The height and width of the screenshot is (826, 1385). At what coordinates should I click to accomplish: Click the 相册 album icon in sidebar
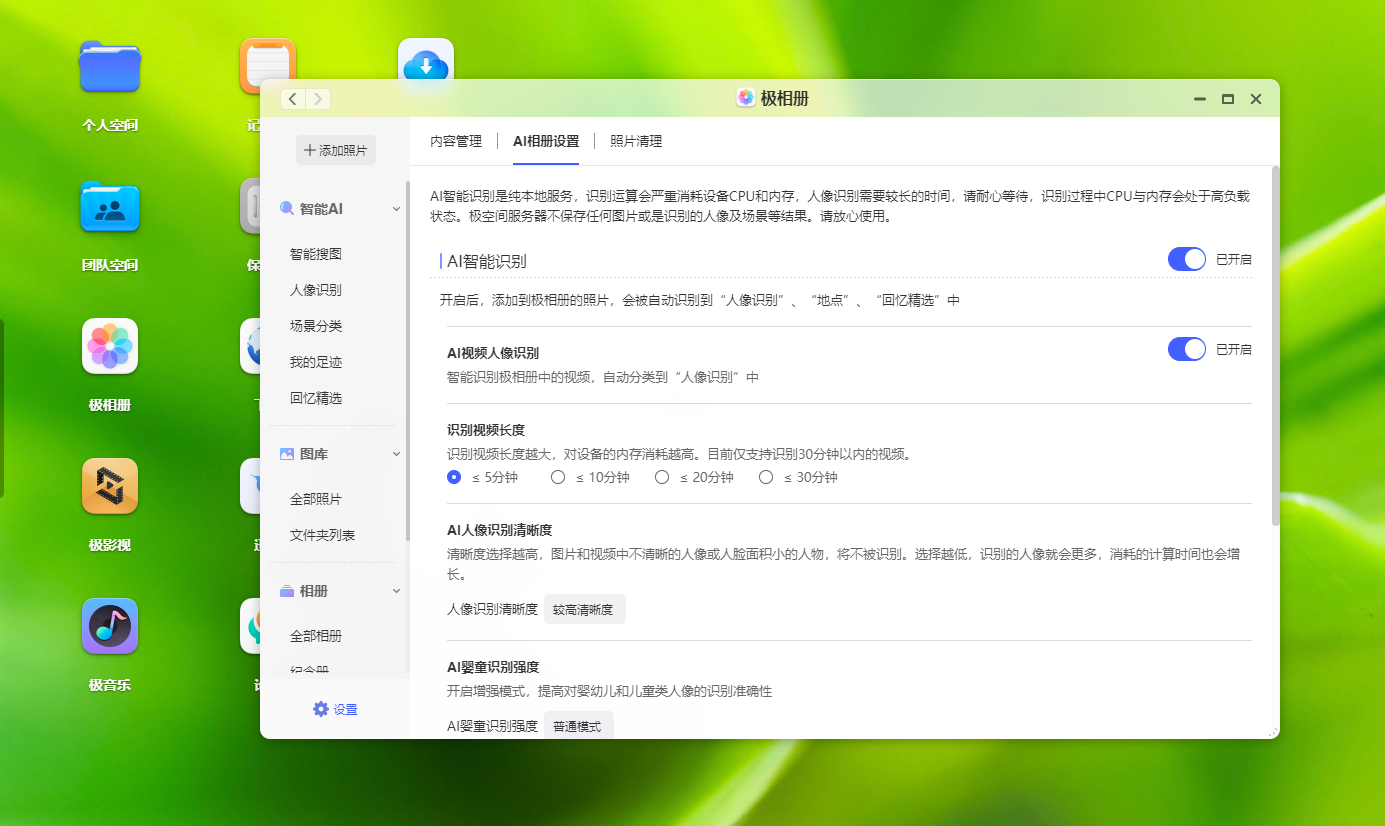287,591
